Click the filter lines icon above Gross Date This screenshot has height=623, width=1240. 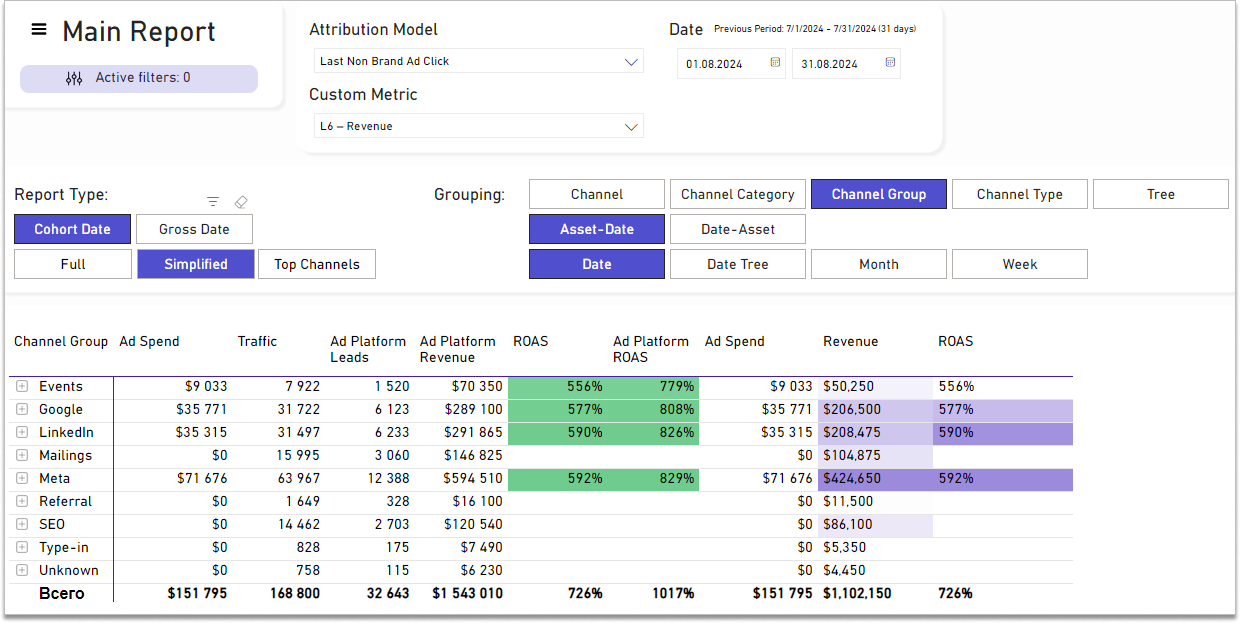pos(212,202)
